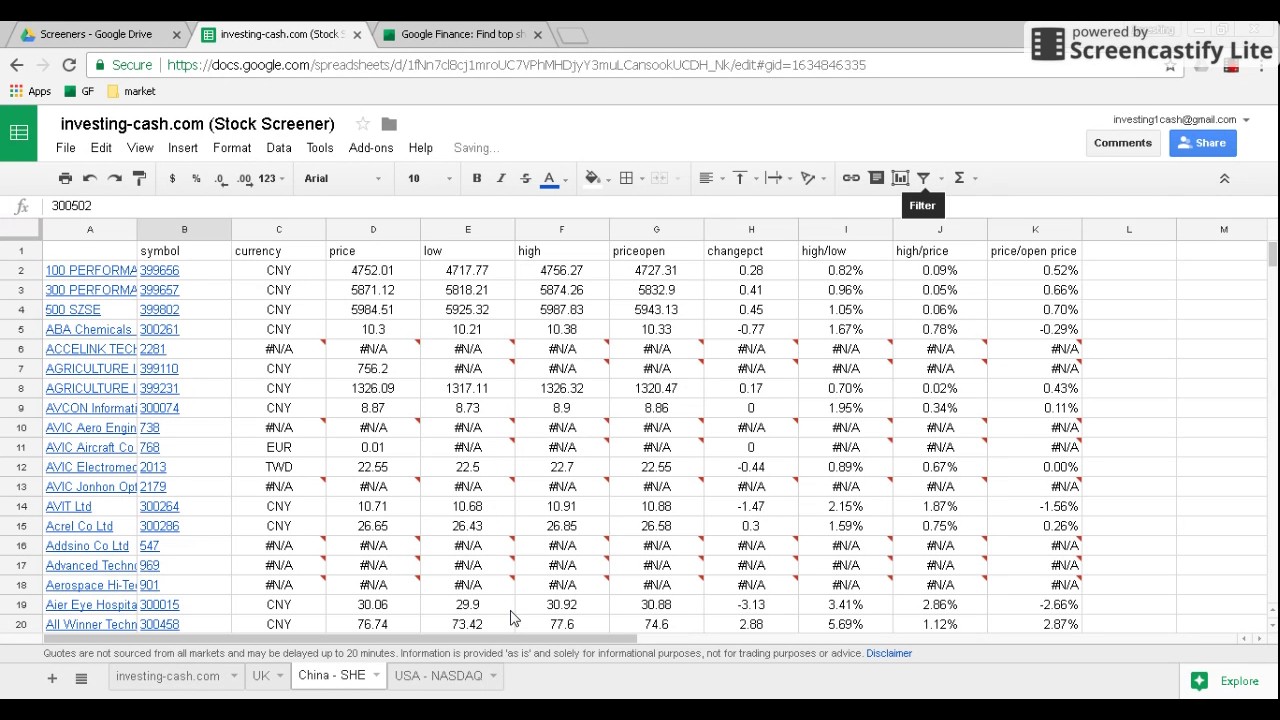Open the font size 10 dropdown
This screenshot has width=1280, height=720.
click(x=430, y=178)
